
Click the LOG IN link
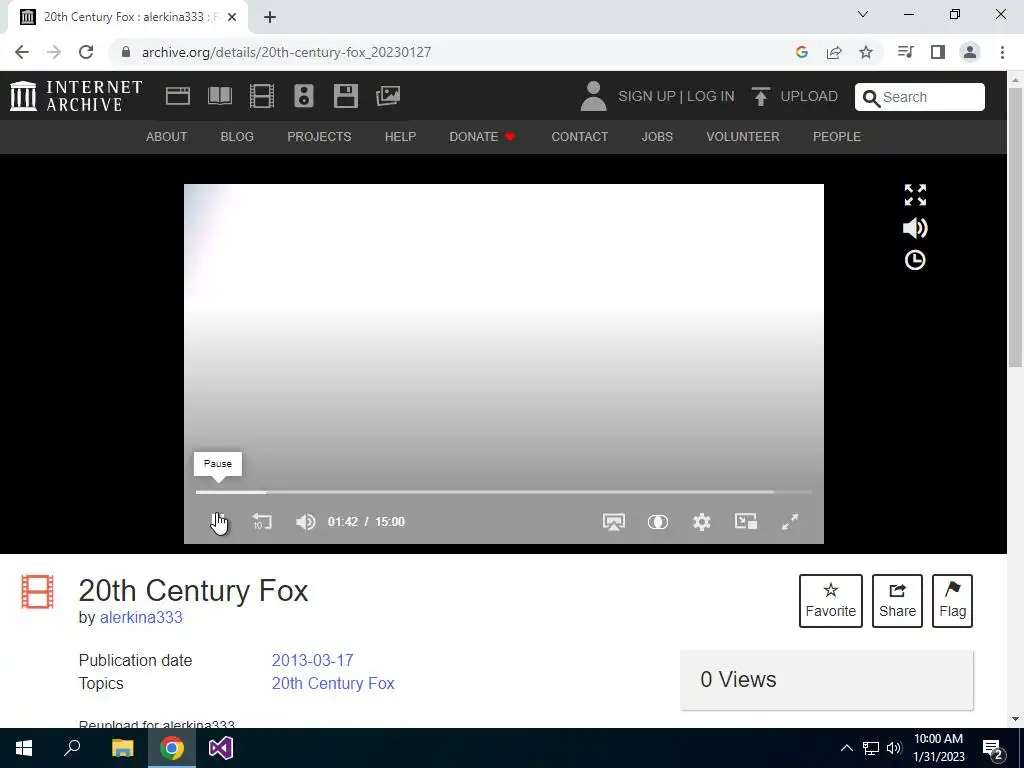tap(711, 96)
